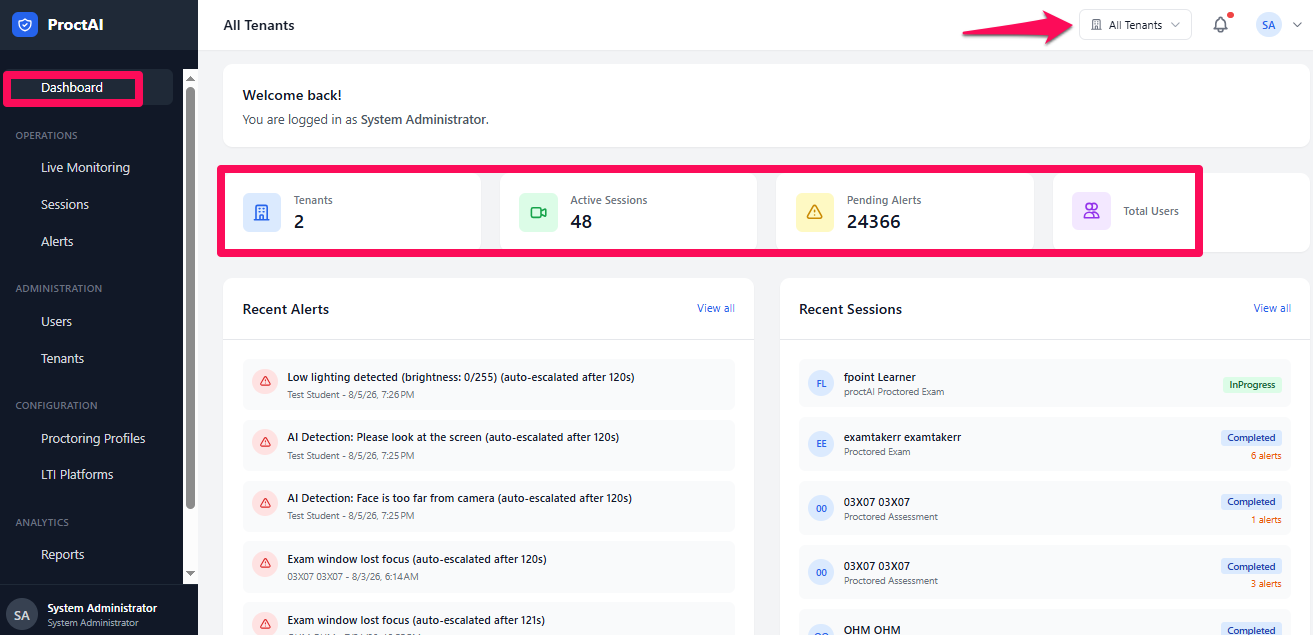Screen dimensions: 1313x635
Task: Click alert icon beside Face is too far
Action: click(265, 502)
